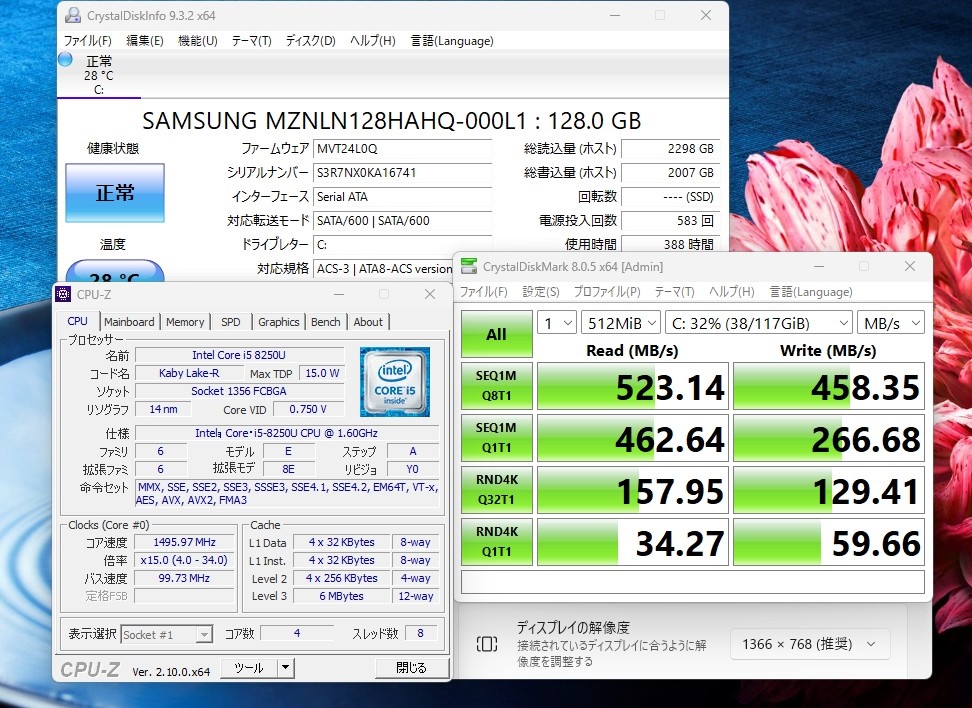972x708 pixels.
Task: Open the test count dropdown showing 1
Action: [x=557, y=323]
